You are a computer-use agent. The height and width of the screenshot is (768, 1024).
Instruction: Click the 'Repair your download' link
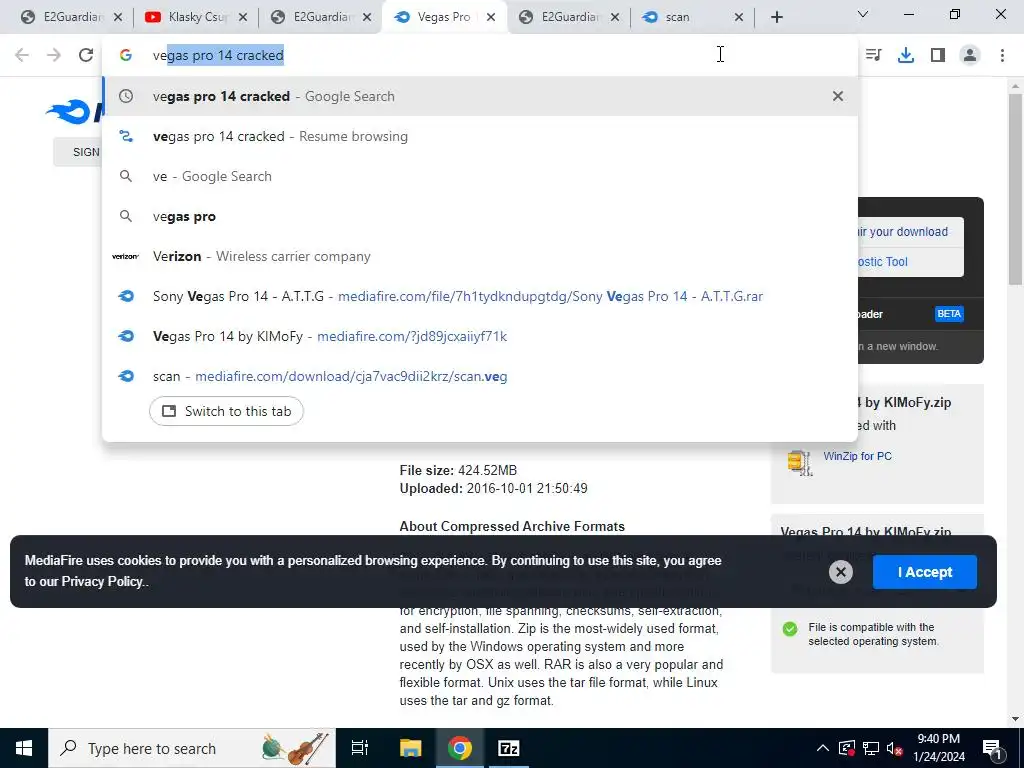point(903,232)
